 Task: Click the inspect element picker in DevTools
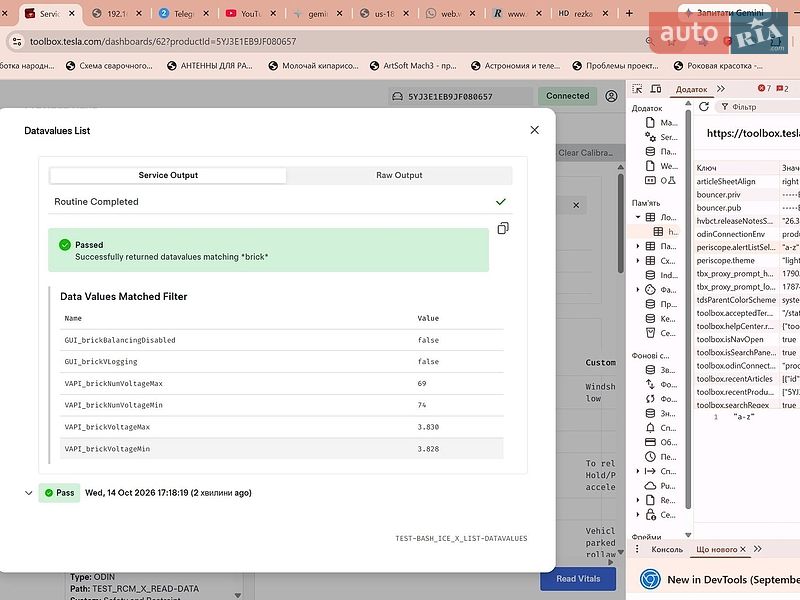click(x=637, y=89)
